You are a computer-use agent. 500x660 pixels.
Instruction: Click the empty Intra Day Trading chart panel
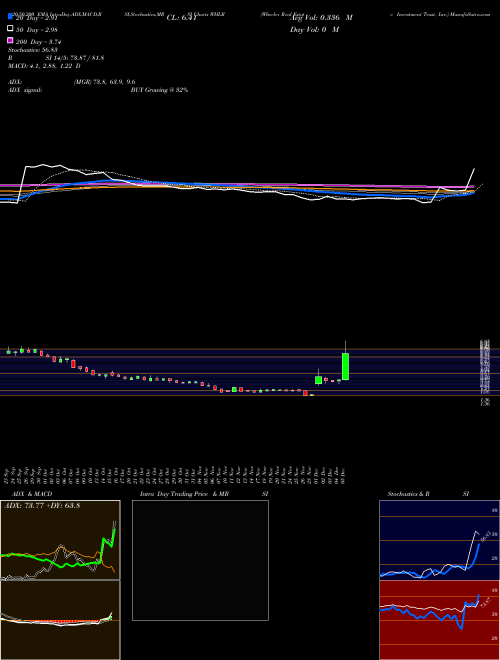[200, 560]
